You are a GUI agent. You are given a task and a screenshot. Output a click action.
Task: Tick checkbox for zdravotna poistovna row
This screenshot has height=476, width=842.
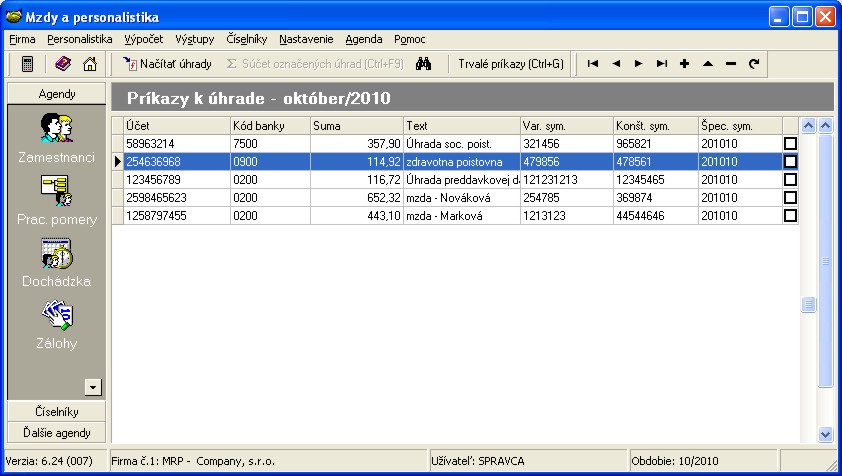790,162
